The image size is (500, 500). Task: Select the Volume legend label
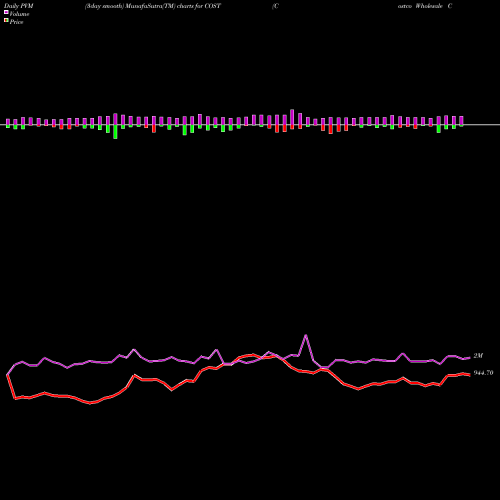[x=19, y=14]
